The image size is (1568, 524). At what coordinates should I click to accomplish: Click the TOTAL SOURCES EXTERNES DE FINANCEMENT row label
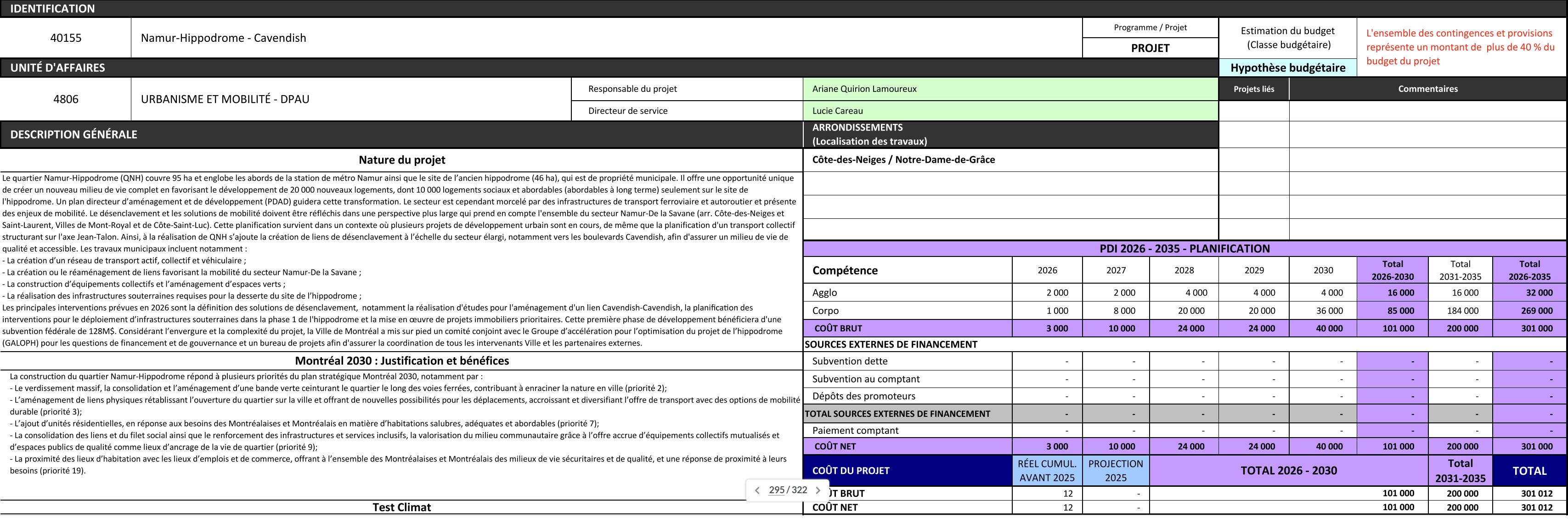click(897, 414)
